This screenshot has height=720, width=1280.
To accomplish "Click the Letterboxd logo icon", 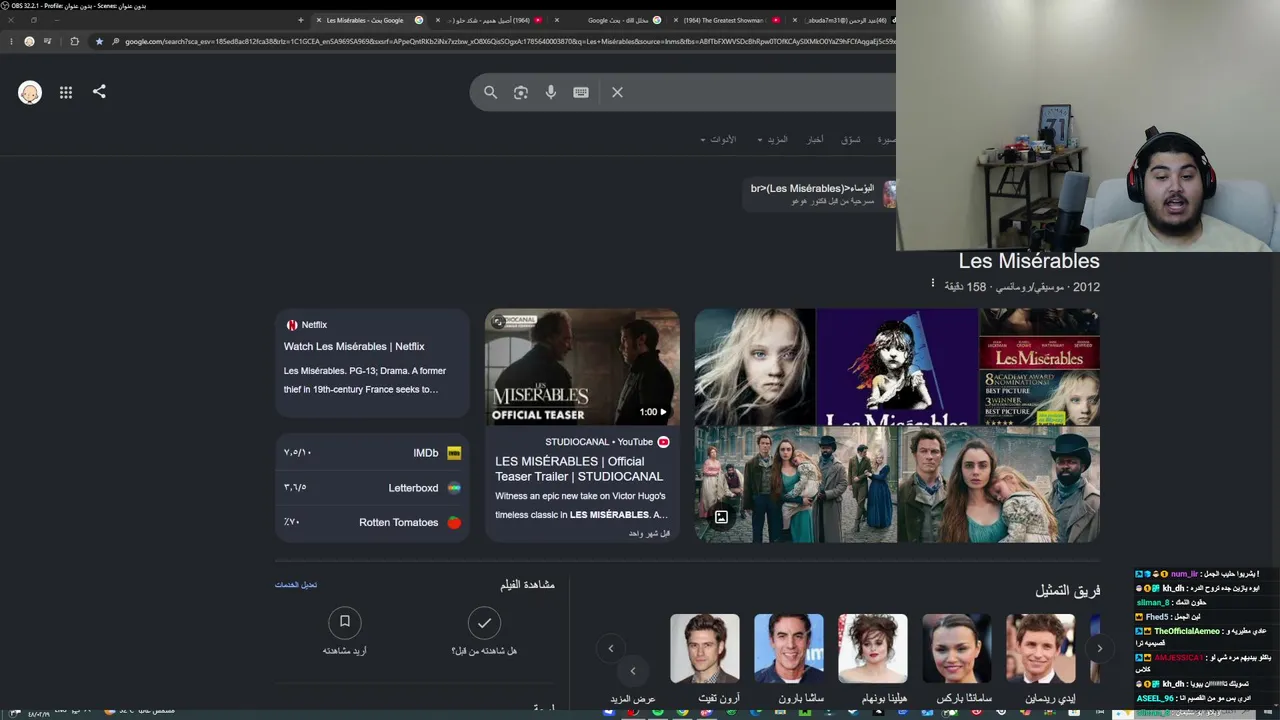I will [454, 488].
